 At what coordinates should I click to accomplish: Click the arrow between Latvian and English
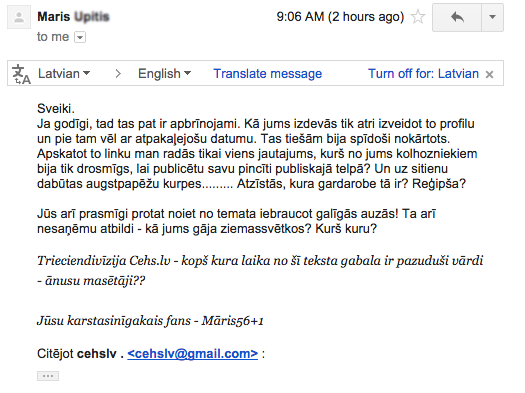[118, 73]
